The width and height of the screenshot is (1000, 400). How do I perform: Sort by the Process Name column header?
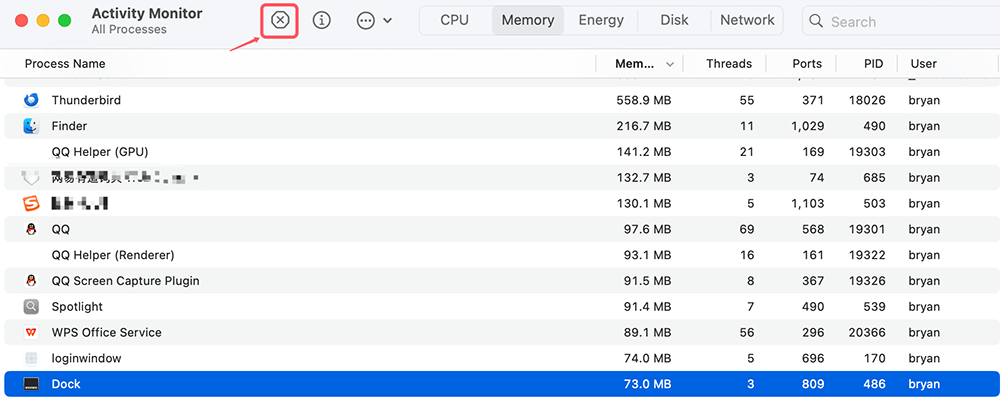click(65, 64)
